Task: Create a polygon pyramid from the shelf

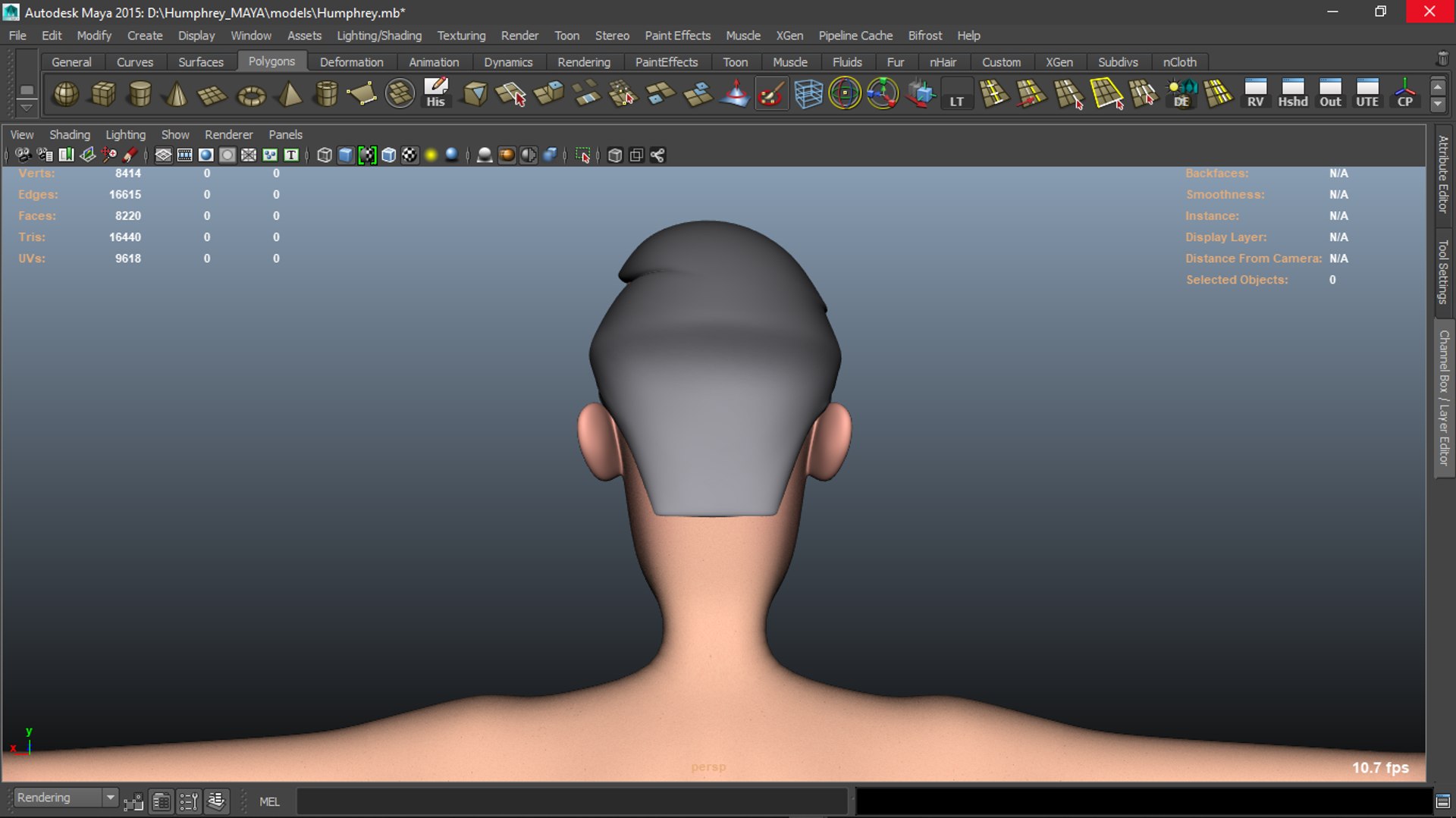Action: [289, 94]
